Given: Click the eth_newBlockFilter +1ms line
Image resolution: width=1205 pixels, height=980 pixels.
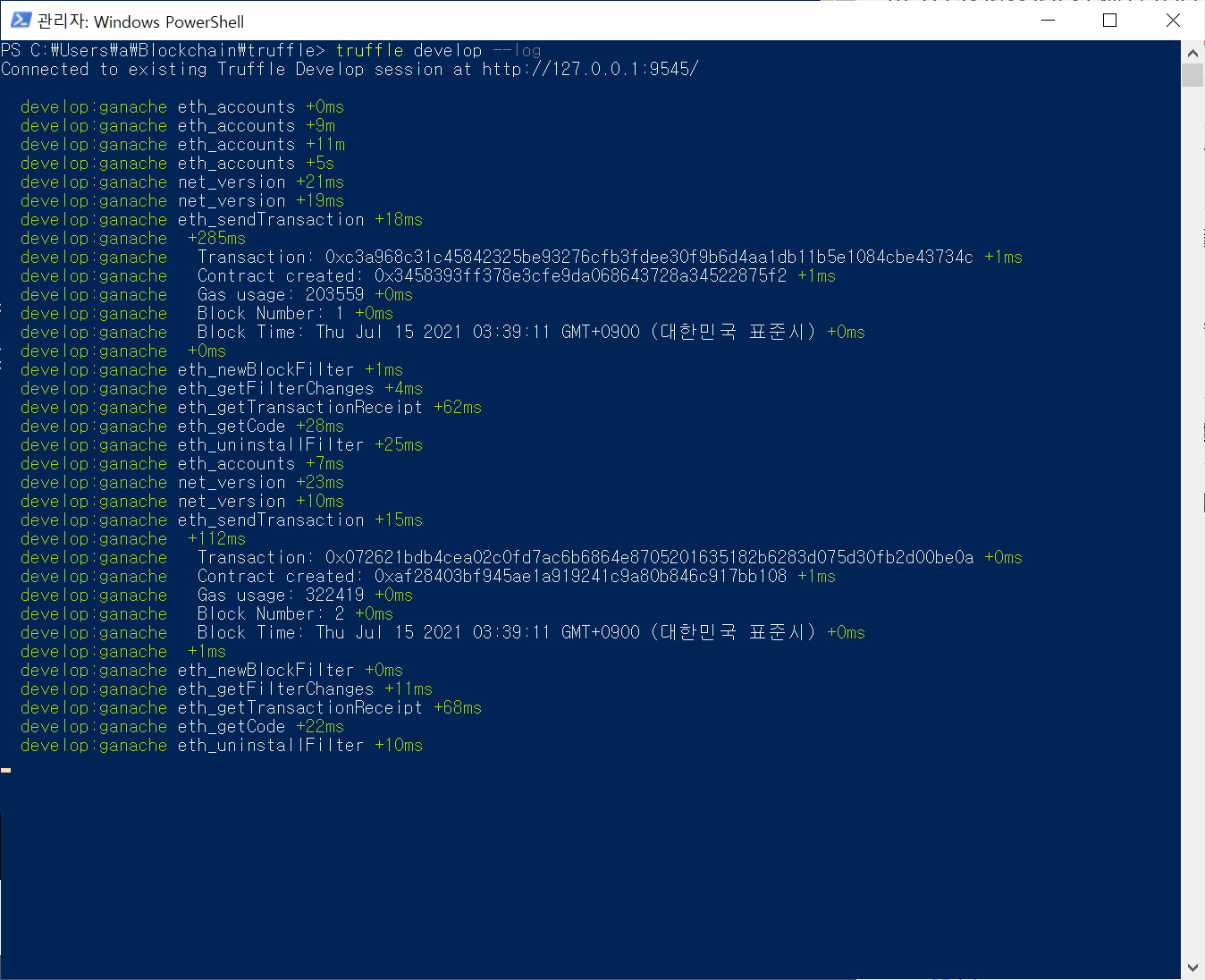Looking at the screenshot, I should pyautogui.click(x=212, y=369).
